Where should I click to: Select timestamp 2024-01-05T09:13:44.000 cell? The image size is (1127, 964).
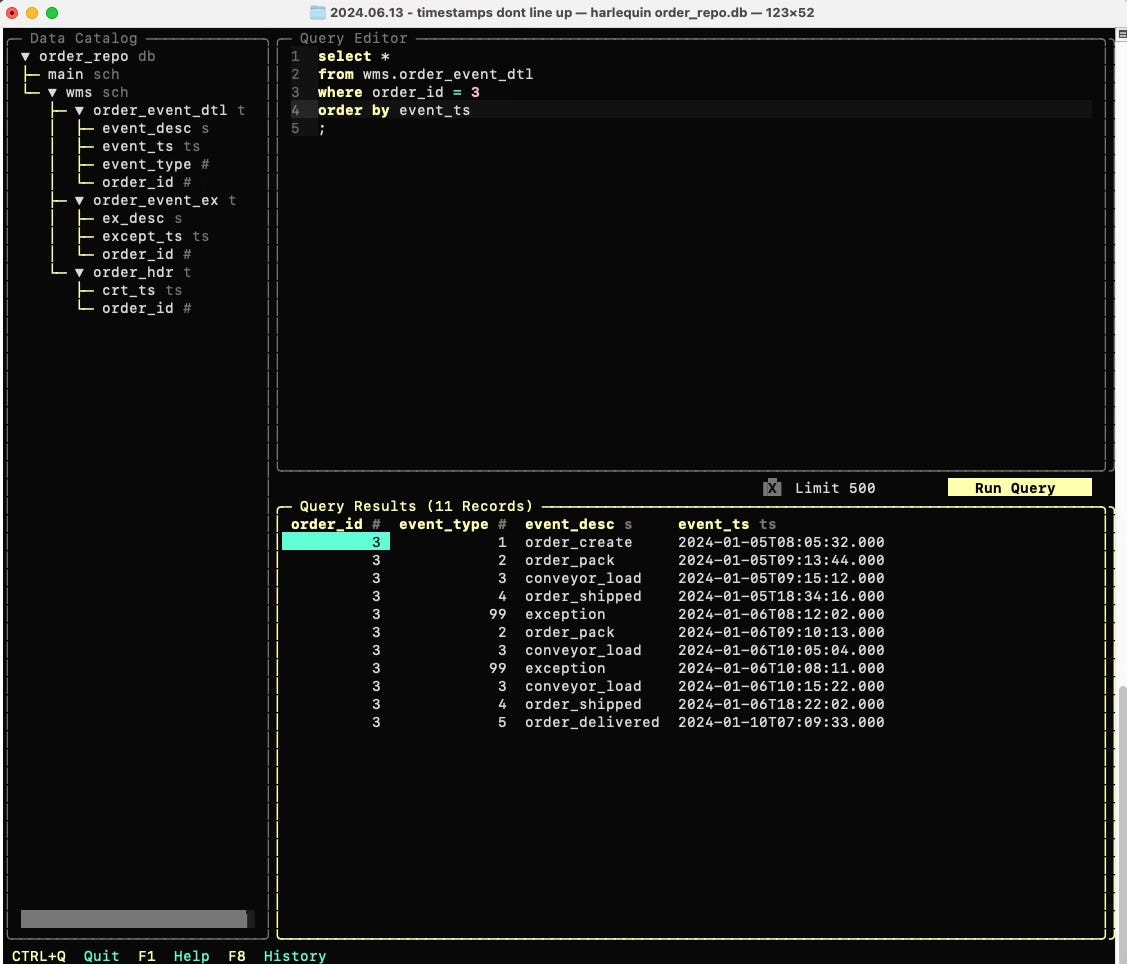pos(781,560)
